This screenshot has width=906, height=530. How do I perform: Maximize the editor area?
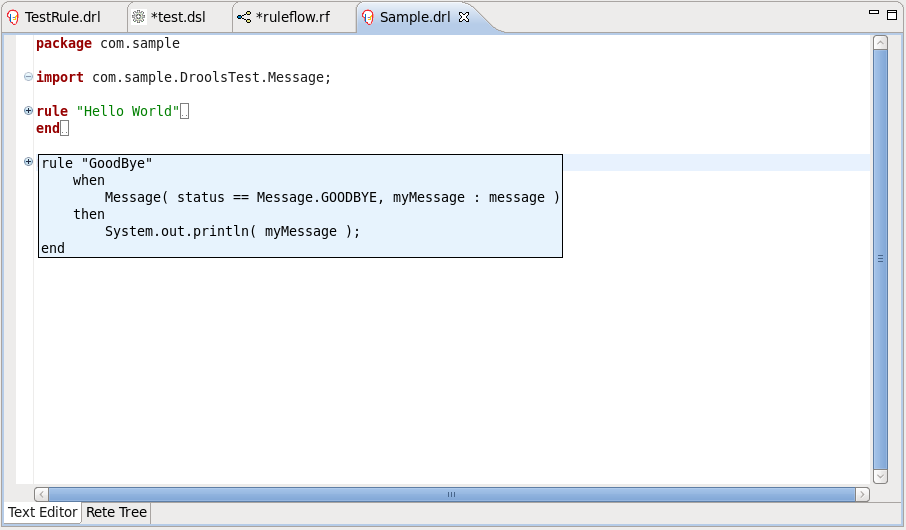tap(892, 14)
